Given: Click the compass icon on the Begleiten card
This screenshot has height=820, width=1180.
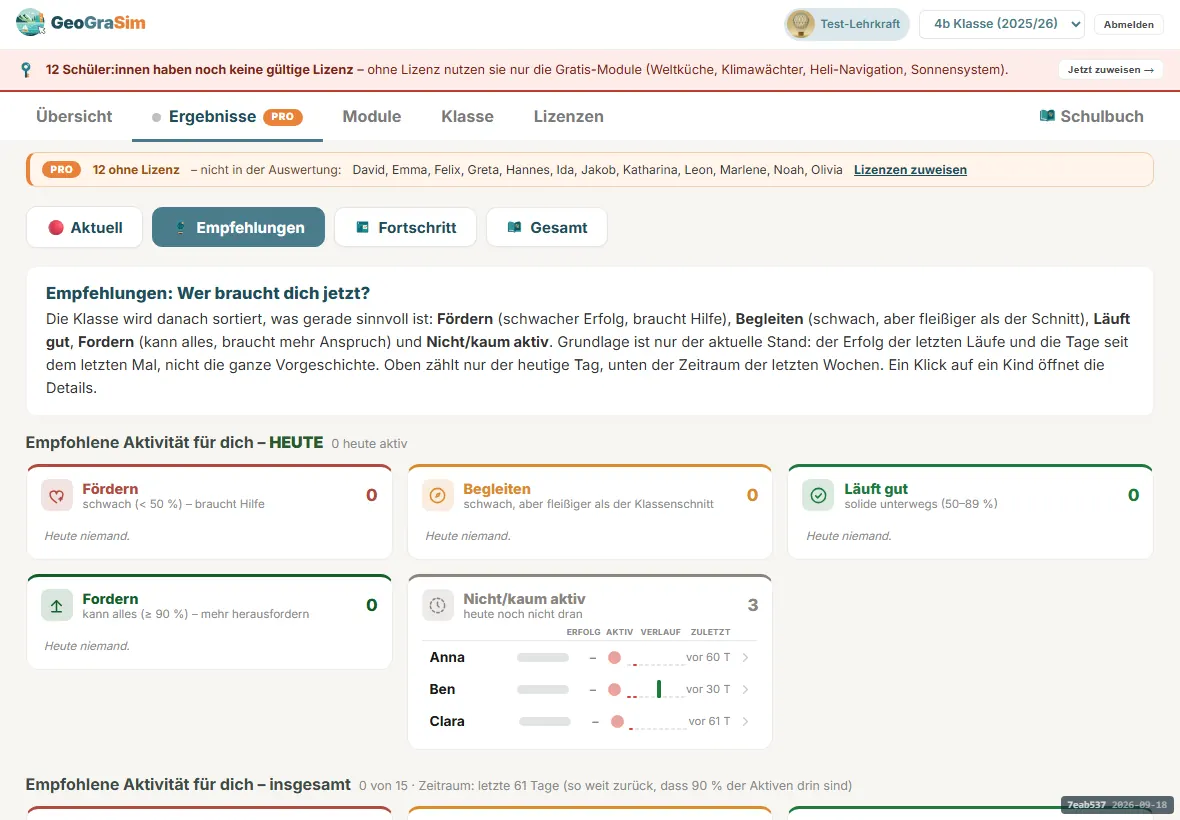Looking at the screenshot, I should click(x=437, y=495).
